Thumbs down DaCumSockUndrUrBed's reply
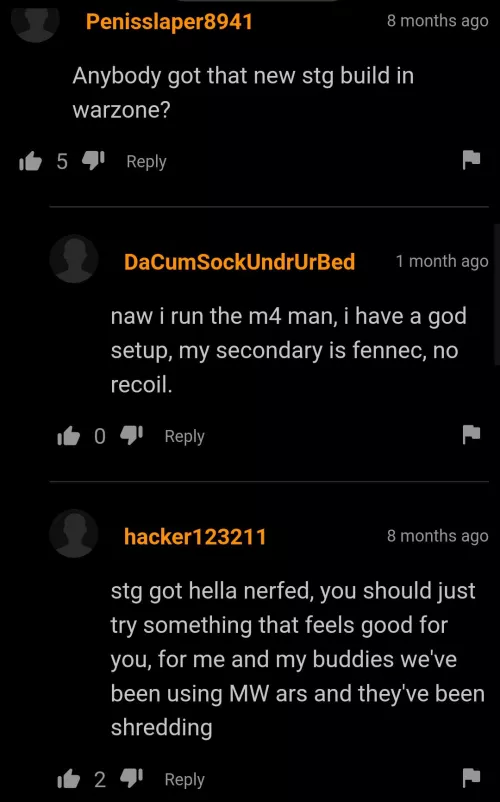Image resolution: width=500 pixels, height=802 pixels. click(131, 435)
